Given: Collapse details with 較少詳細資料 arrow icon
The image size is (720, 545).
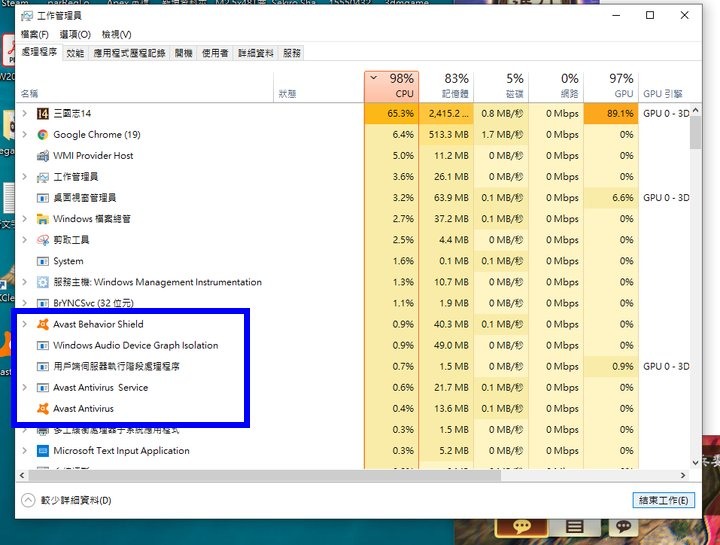Looking at the screenshot, I should 28,500.
